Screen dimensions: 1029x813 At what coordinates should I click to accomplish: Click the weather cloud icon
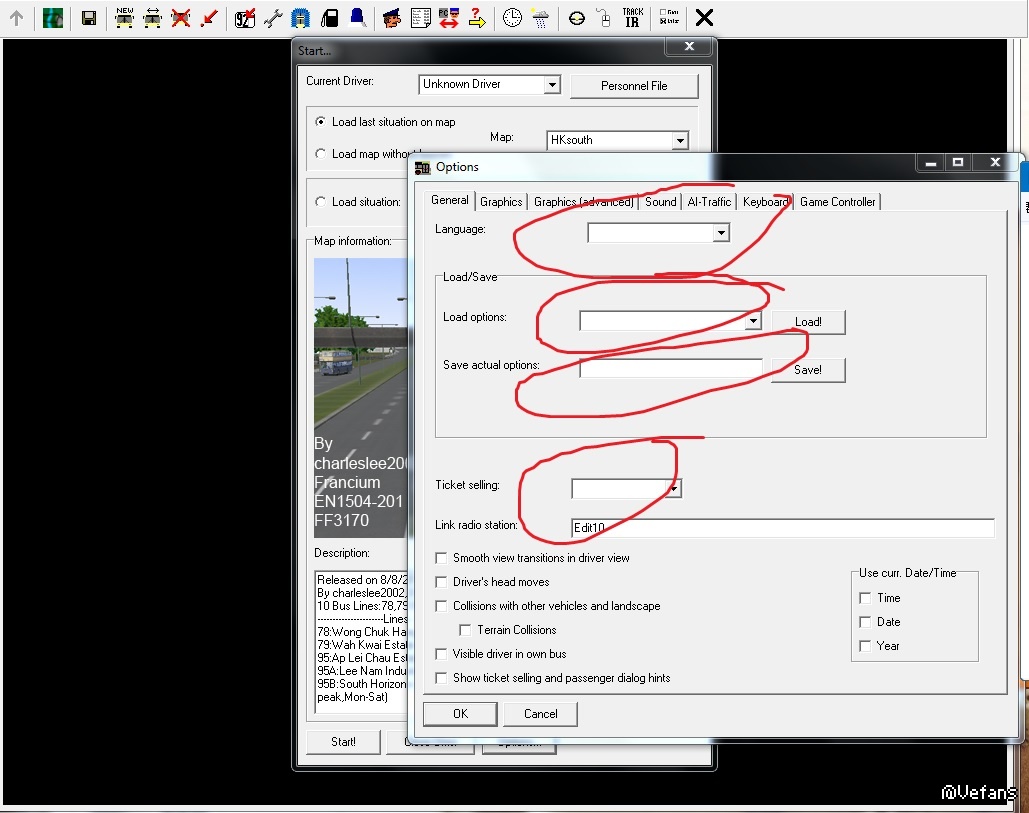point(540,18)
